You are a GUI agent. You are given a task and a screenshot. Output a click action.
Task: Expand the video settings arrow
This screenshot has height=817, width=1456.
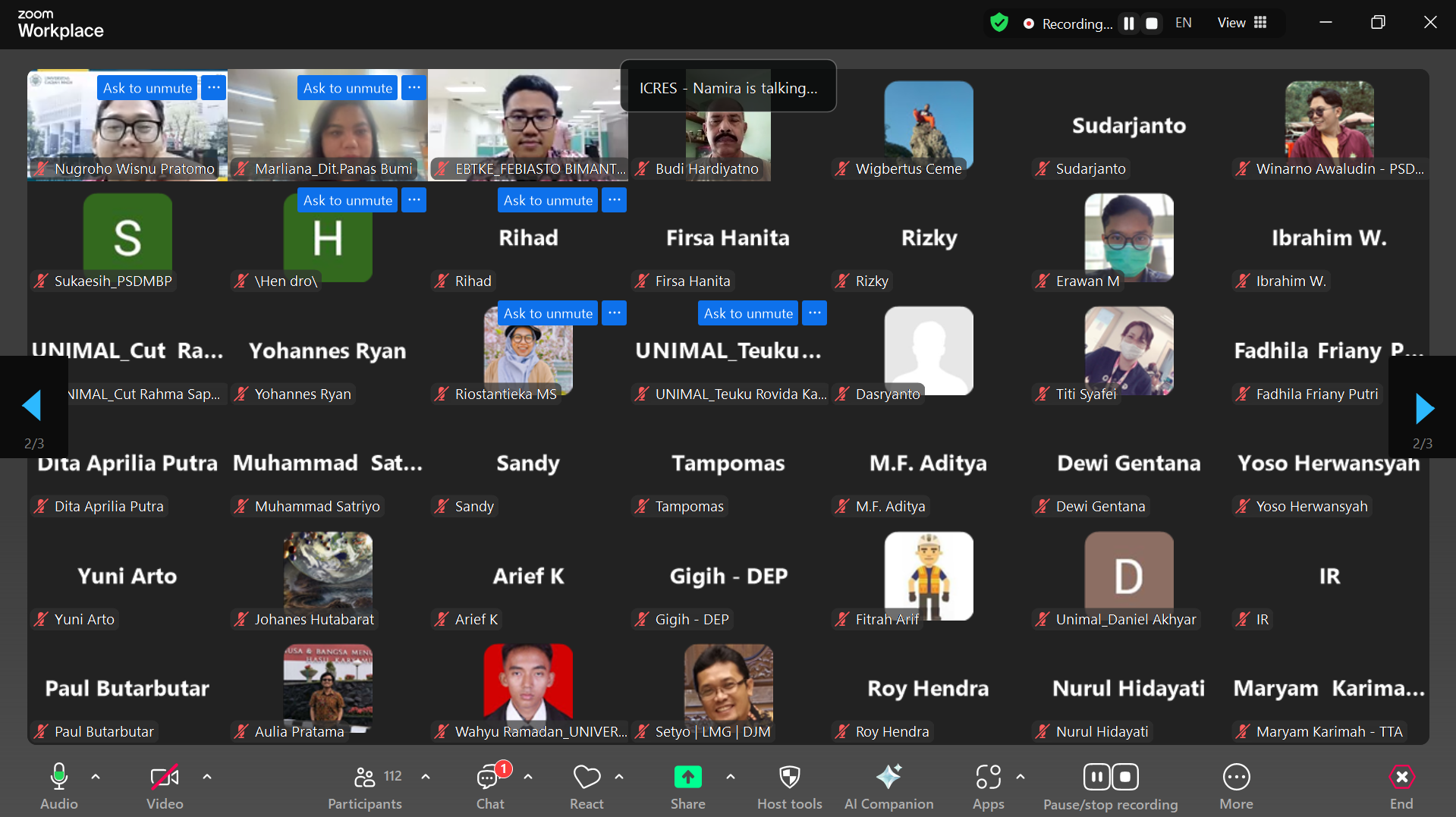point(207,777)
